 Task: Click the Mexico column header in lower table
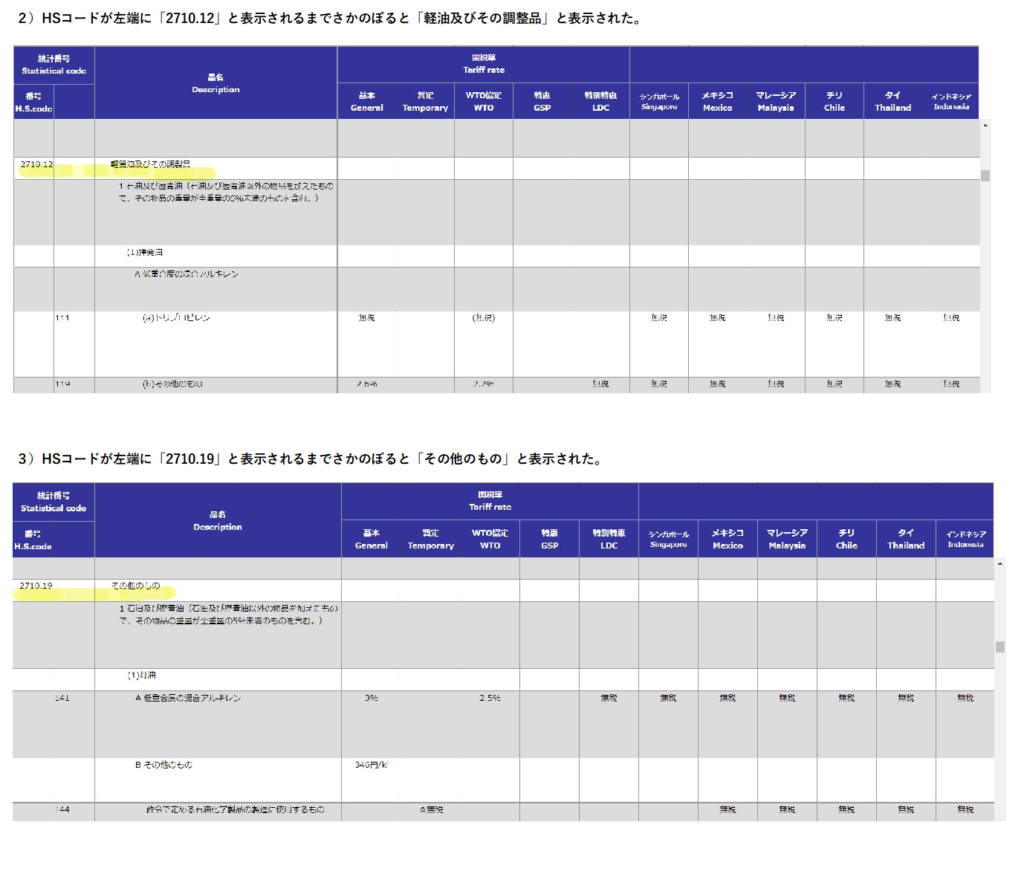727,540
